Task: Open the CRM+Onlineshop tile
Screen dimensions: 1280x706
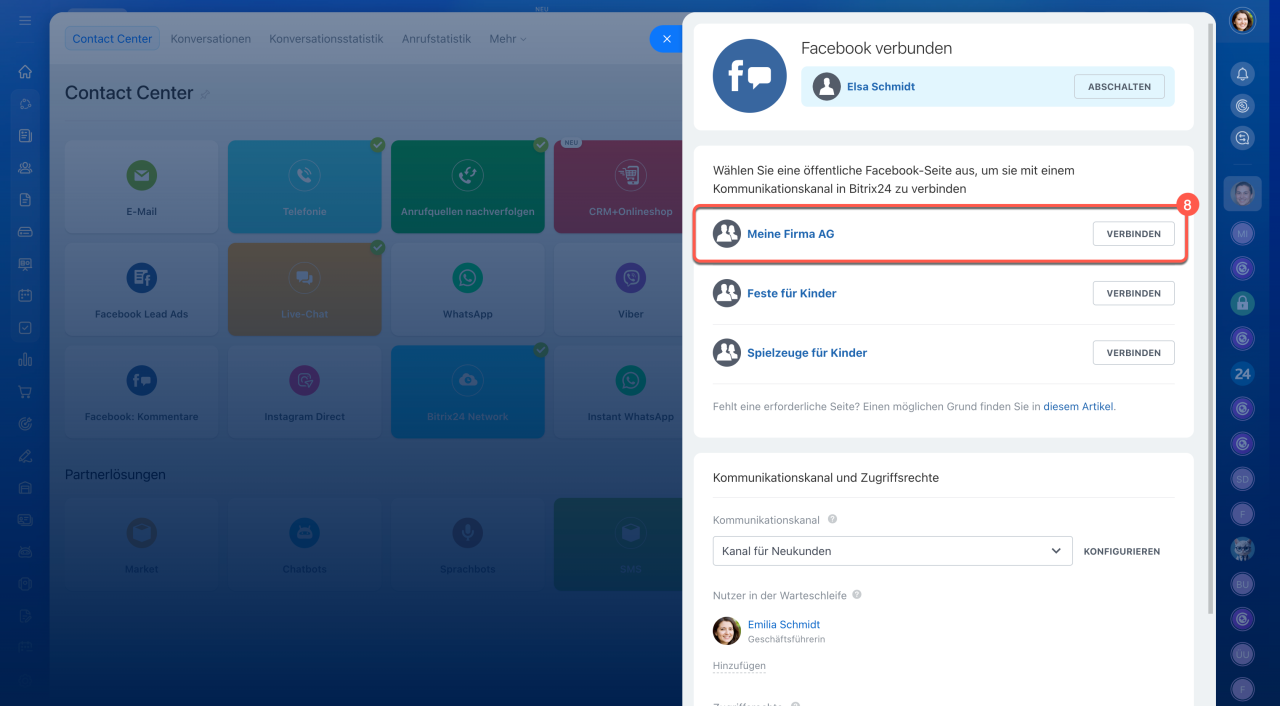Action: click(x=617, y=187)
